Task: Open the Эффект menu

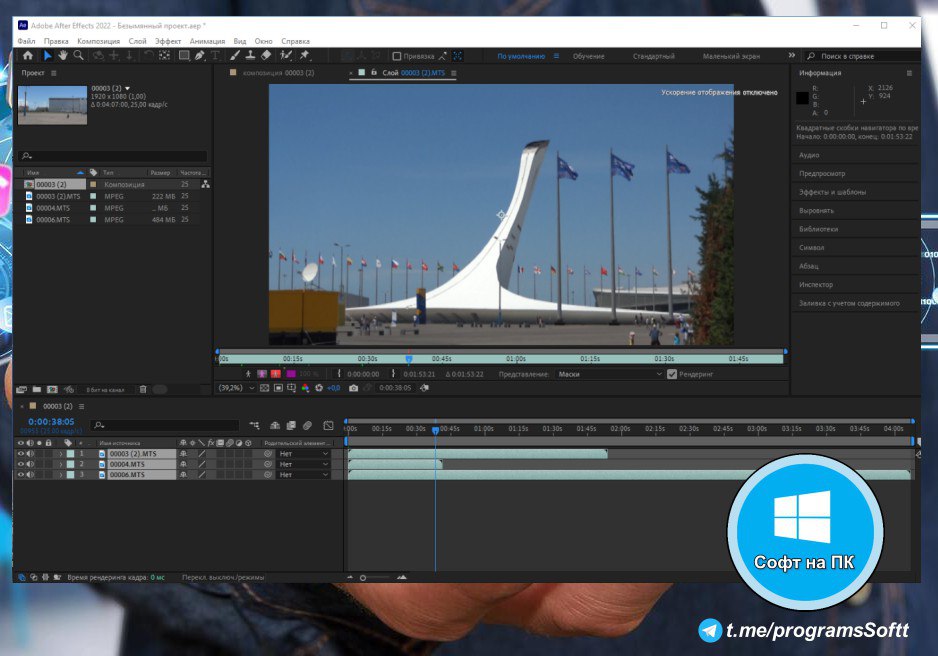Action: pos(167,41)
